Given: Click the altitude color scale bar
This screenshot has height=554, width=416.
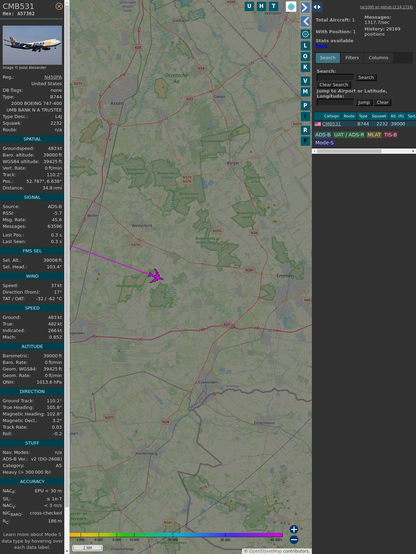Looking at the screenshot, I should pos(176,535).
